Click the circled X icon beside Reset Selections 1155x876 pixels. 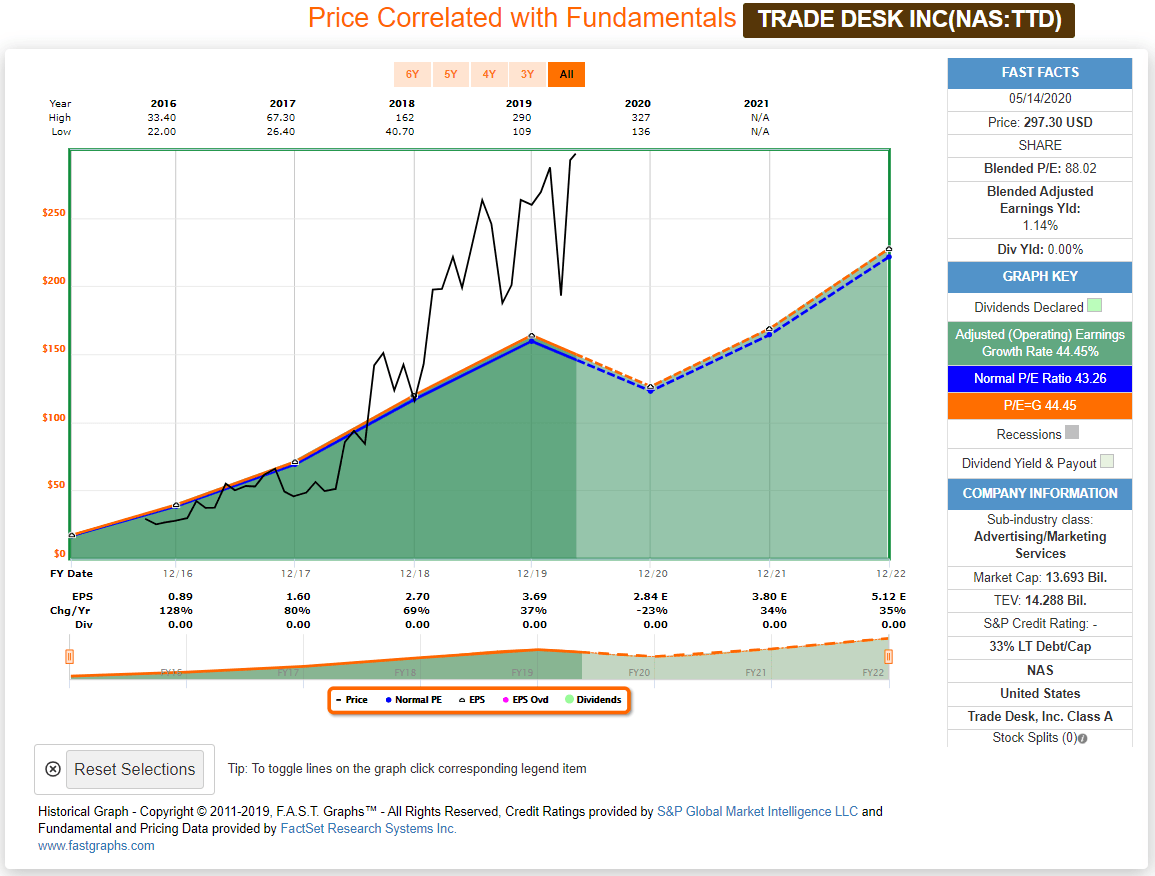pos(52,768)
